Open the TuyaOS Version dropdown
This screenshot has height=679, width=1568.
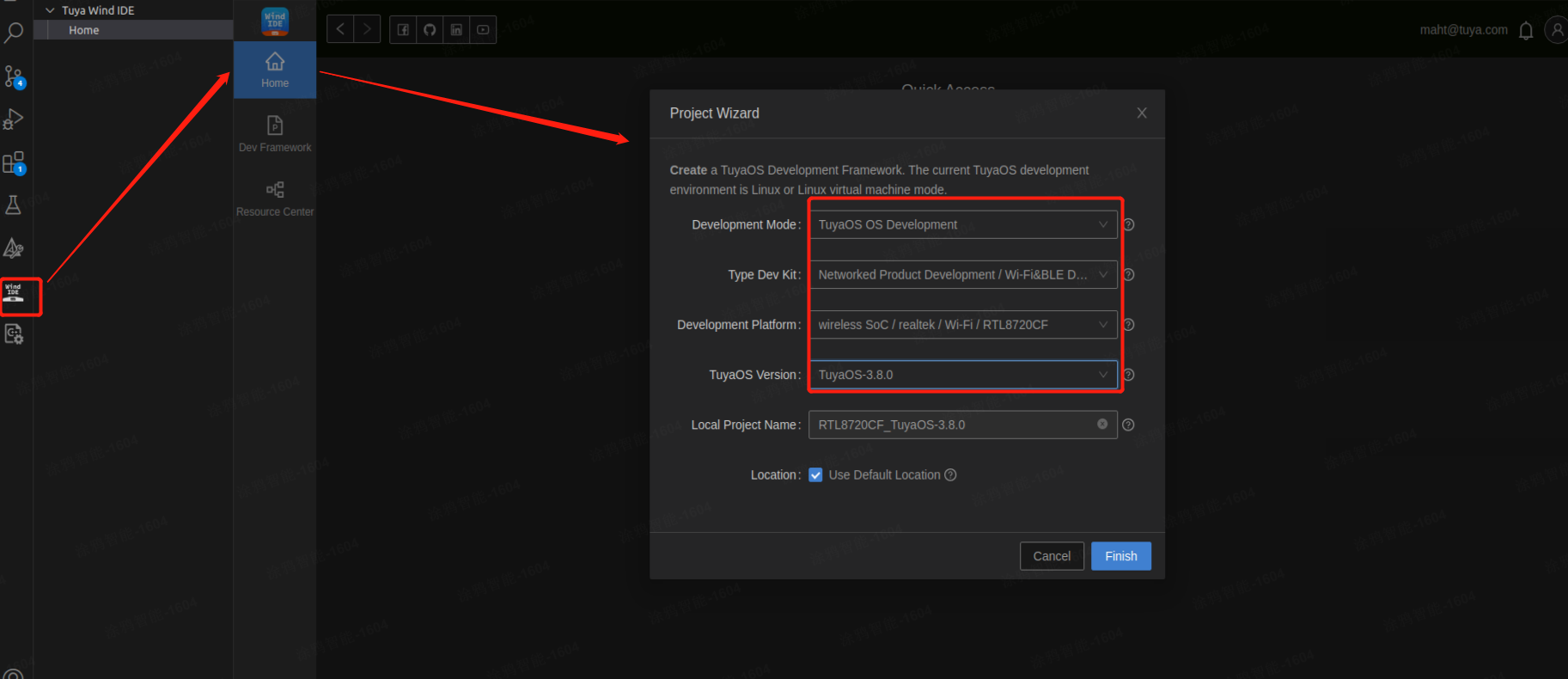(963, 375)
